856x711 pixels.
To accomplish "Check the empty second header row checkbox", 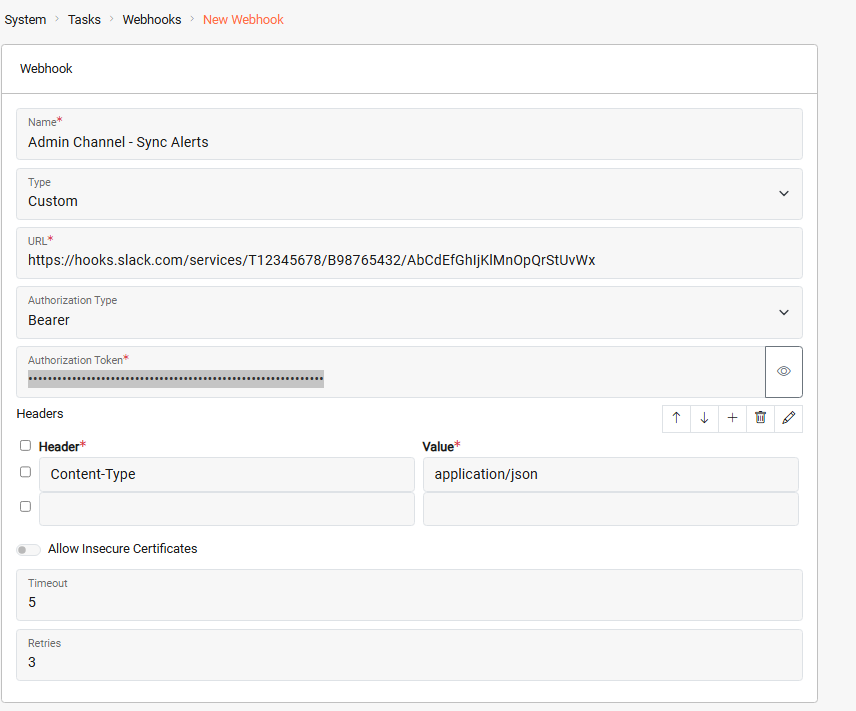I will 25,506.
